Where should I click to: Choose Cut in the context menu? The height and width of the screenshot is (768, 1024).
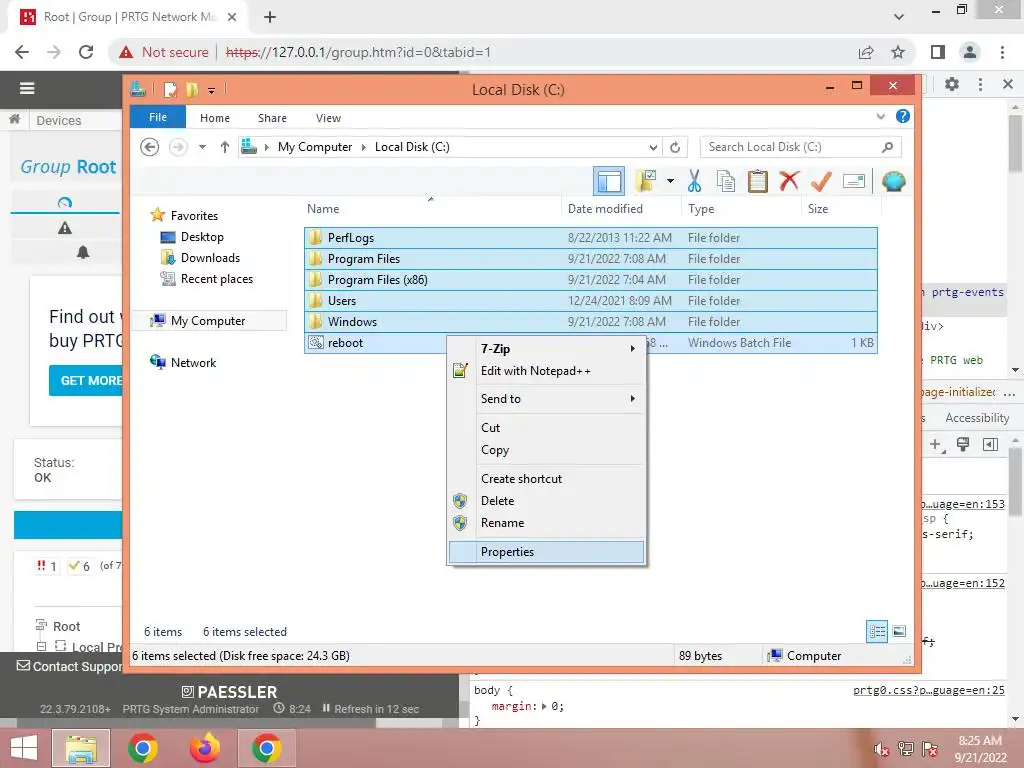[547, 428]
